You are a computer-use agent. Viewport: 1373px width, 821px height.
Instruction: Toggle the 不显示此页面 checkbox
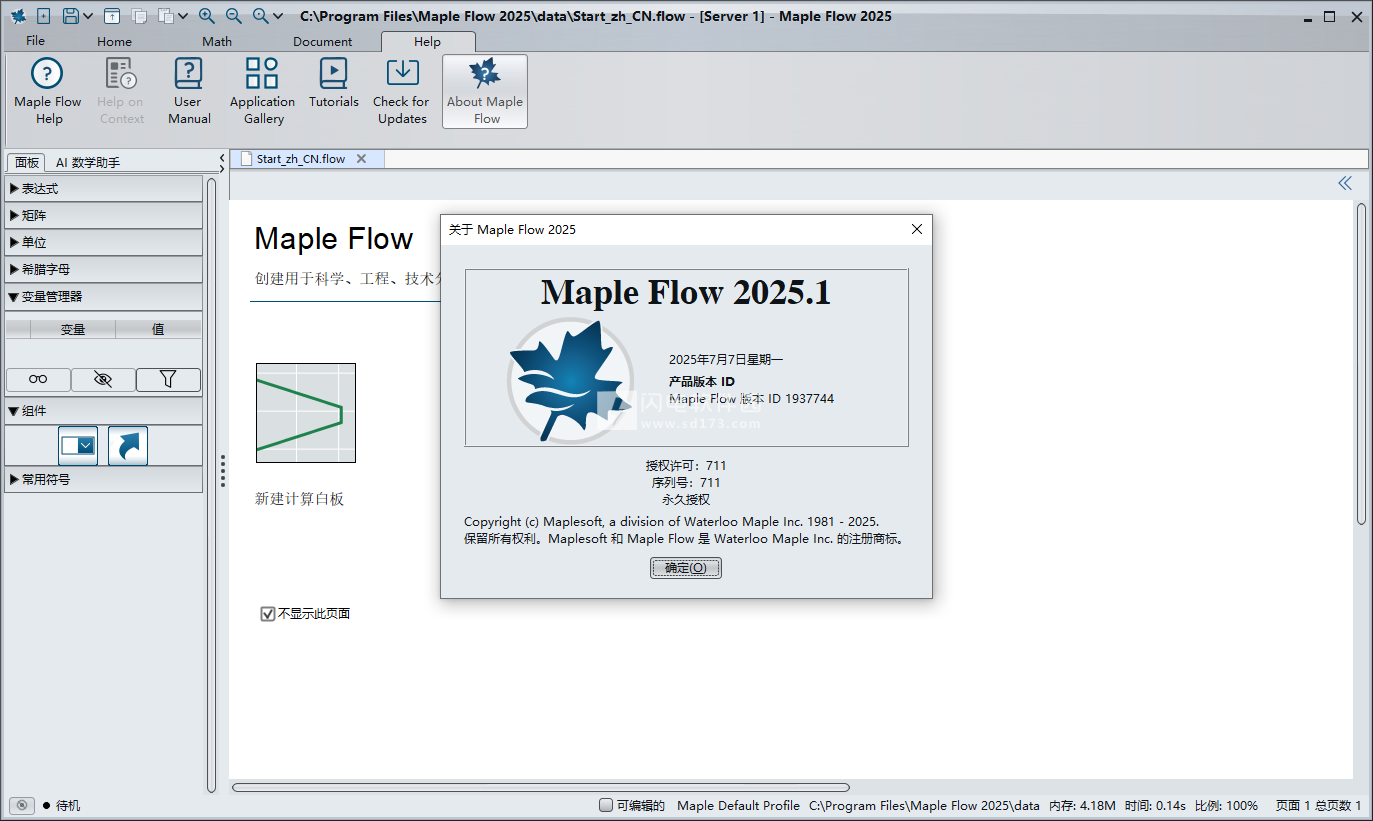[x=267, y=614]
